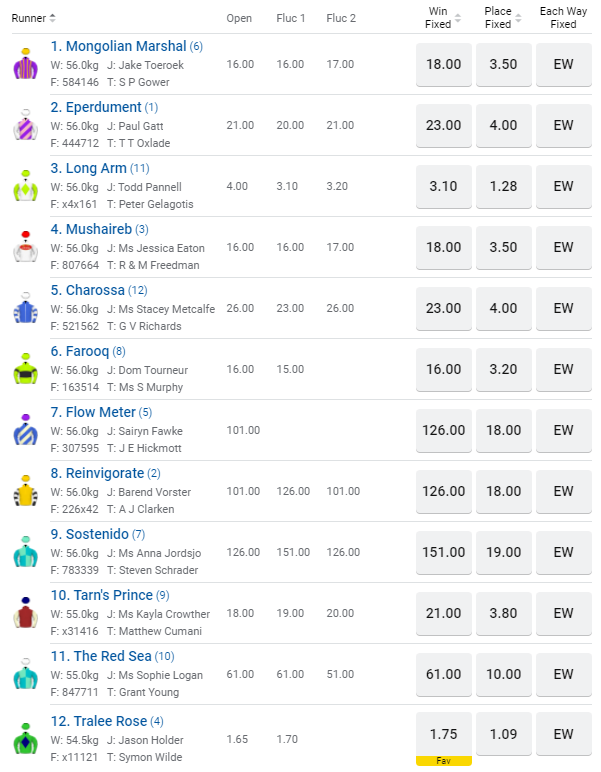Open the Eperdument runner name link
601x772 pixels.
point(96,107)
